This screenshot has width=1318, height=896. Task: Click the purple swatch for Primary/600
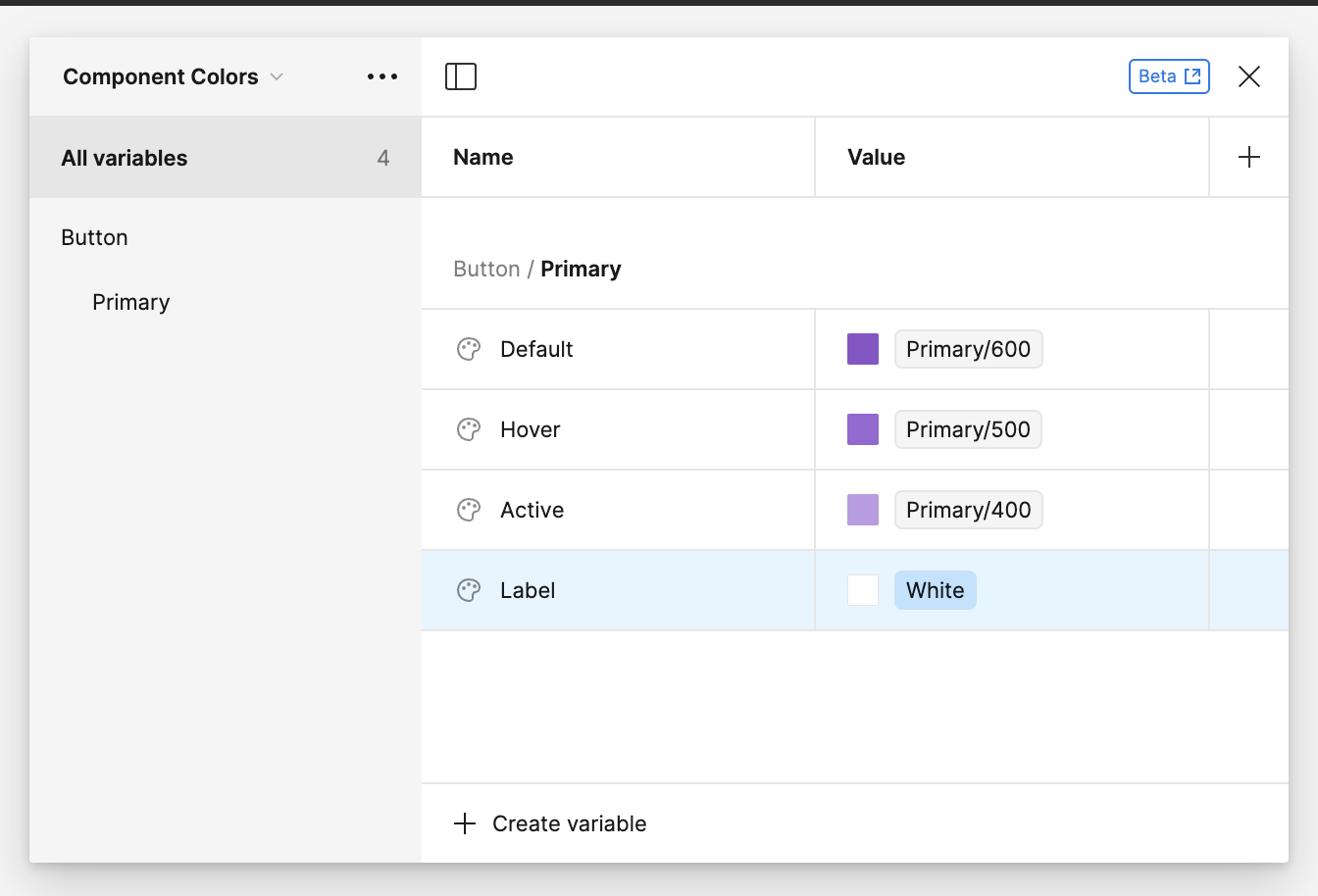862,349
